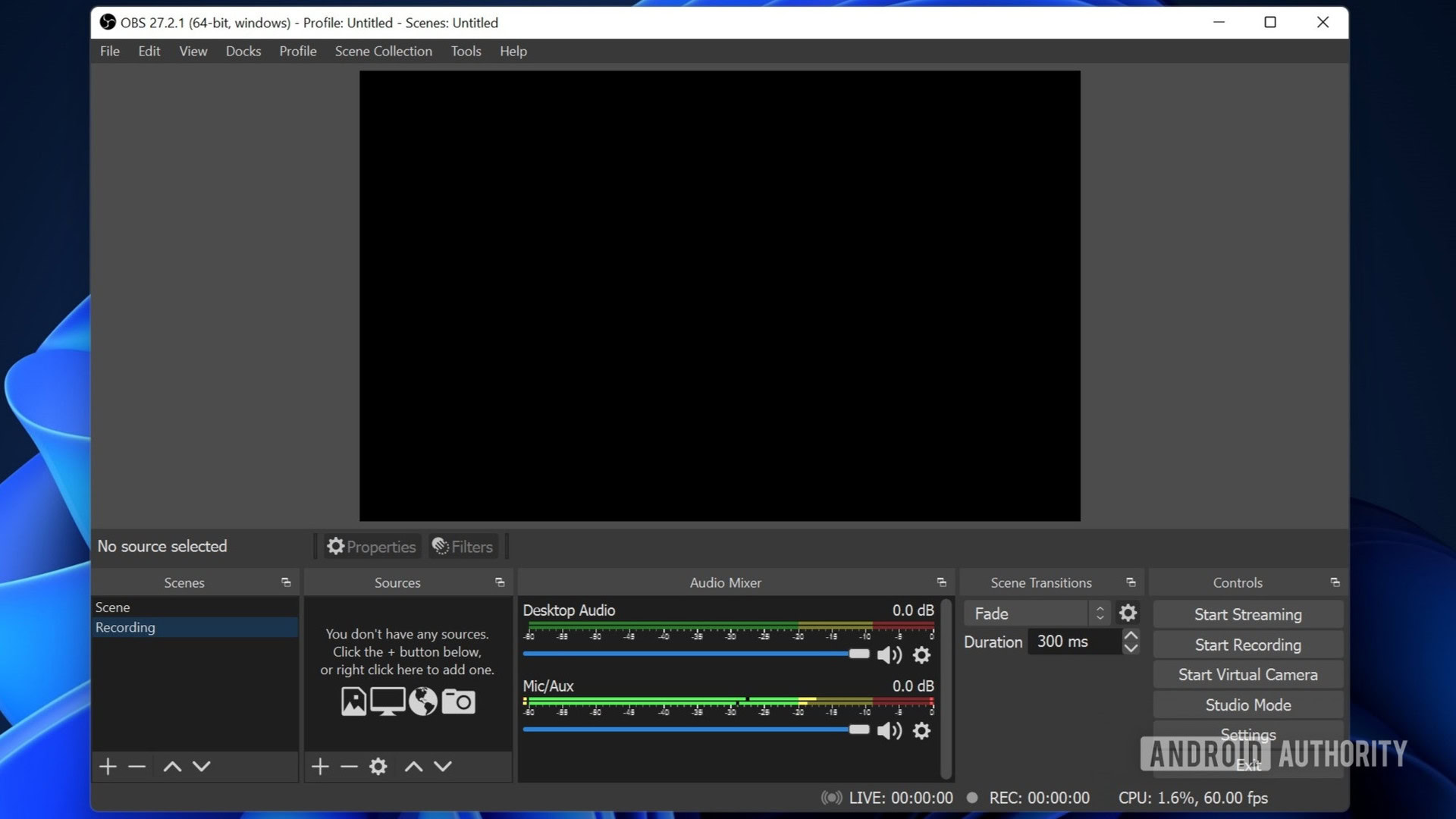
Task: Click Start Virtual Camera button
Action: (x=1248, y=674)
